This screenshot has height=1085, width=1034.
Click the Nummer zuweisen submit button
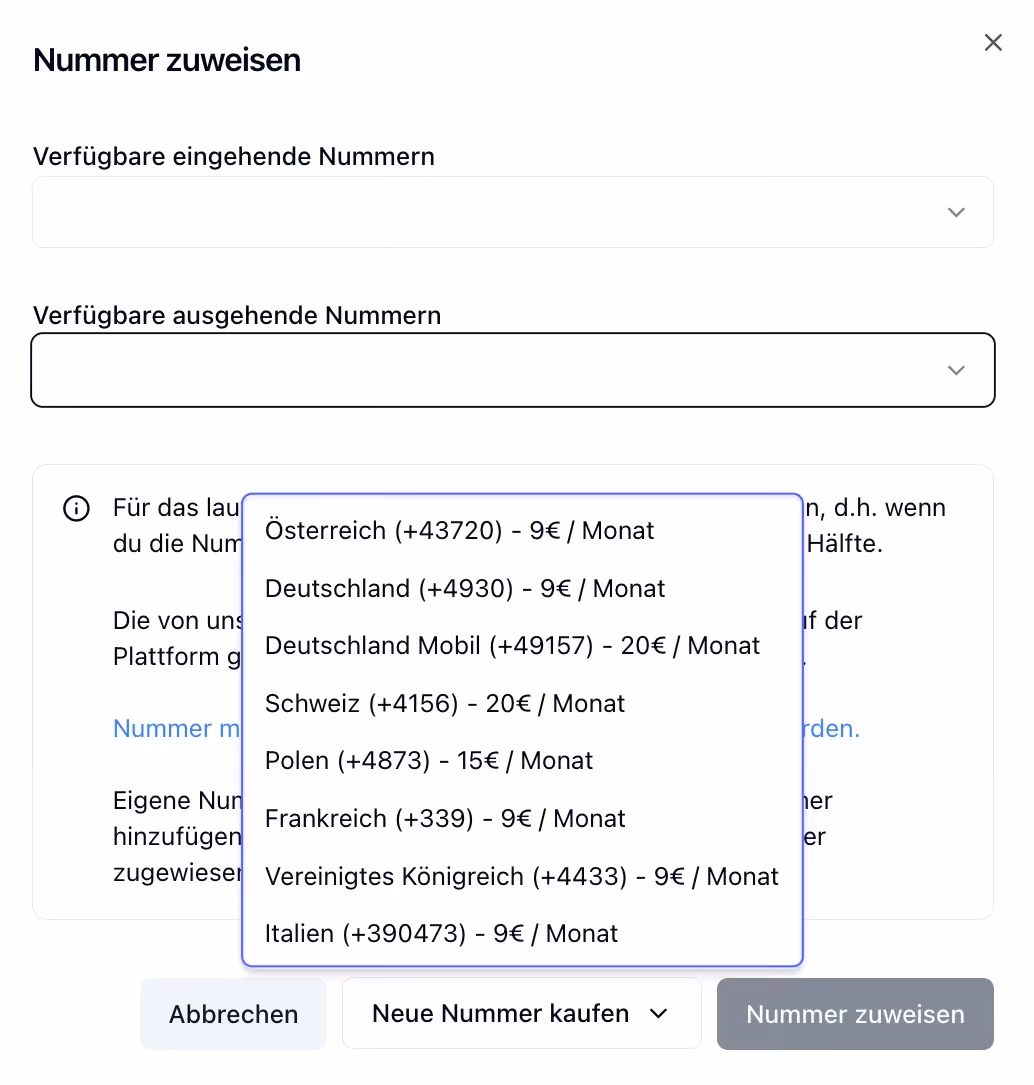coord(855,1014)
